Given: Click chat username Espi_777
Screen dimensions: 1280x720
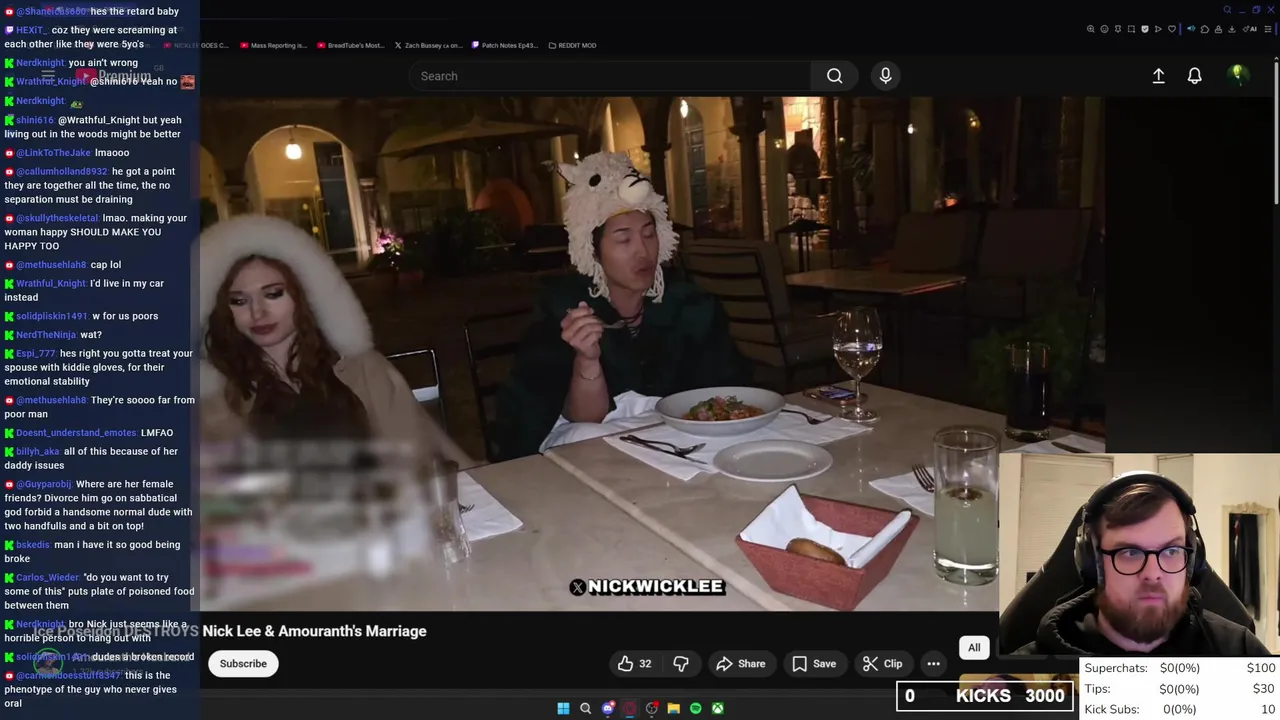Looking at the screenshot, I should coord(35,353).
